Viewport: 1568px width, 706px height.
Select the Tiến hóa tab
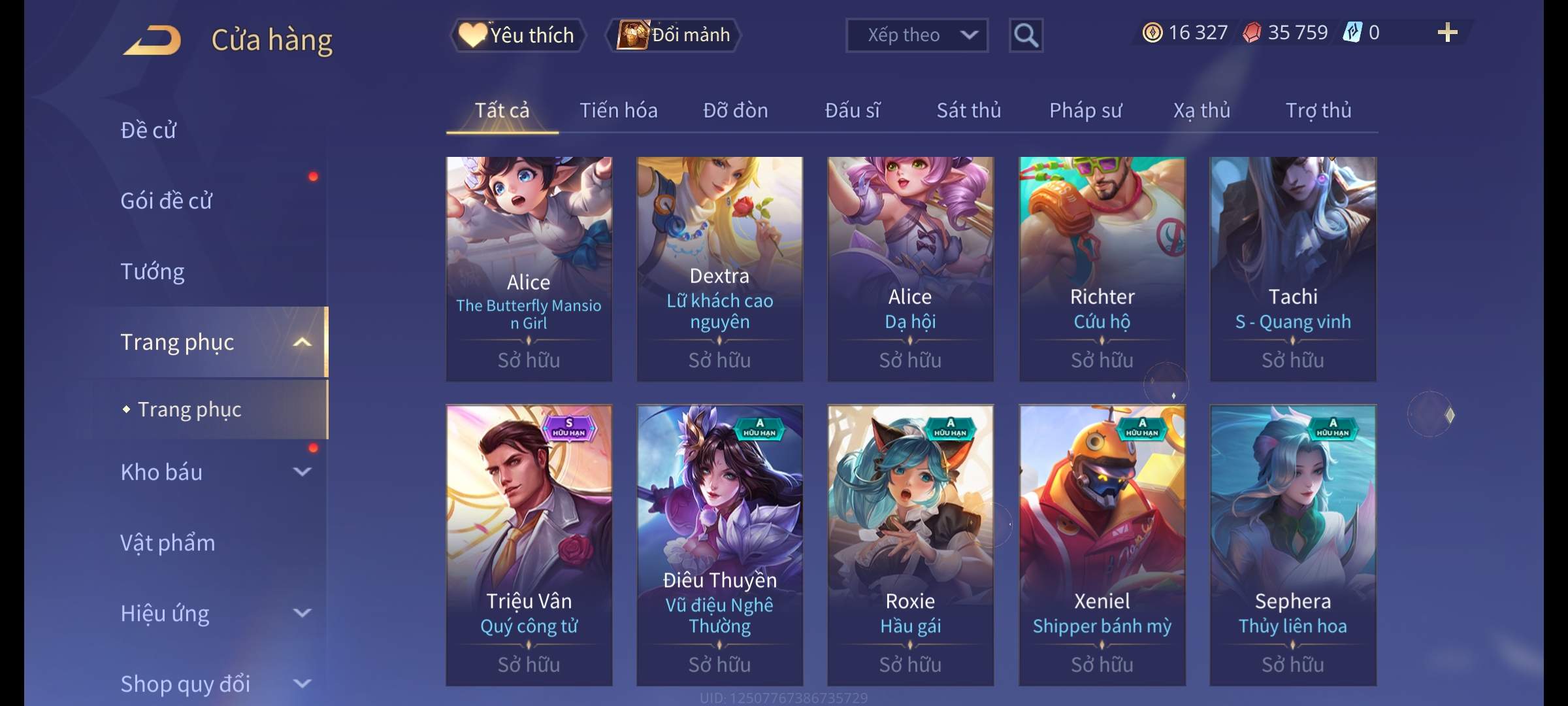click(x=619, y=110)
